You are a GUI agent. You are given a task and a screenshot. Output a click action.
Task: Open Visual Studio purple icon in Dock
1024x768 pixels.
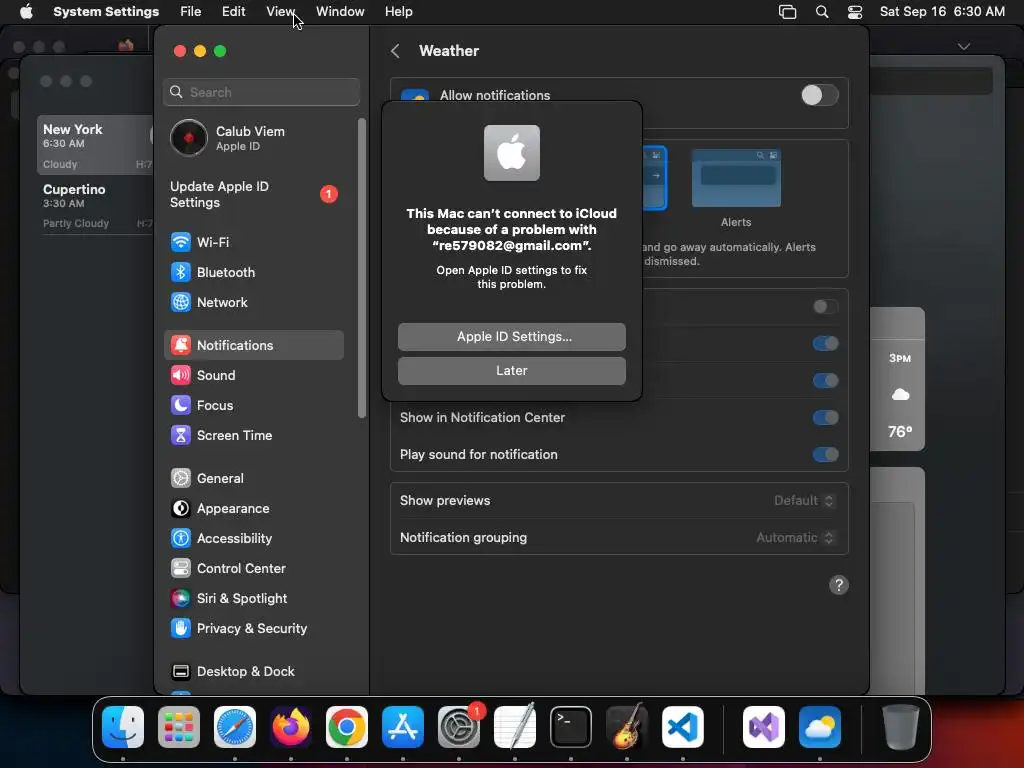click(763, 727)
